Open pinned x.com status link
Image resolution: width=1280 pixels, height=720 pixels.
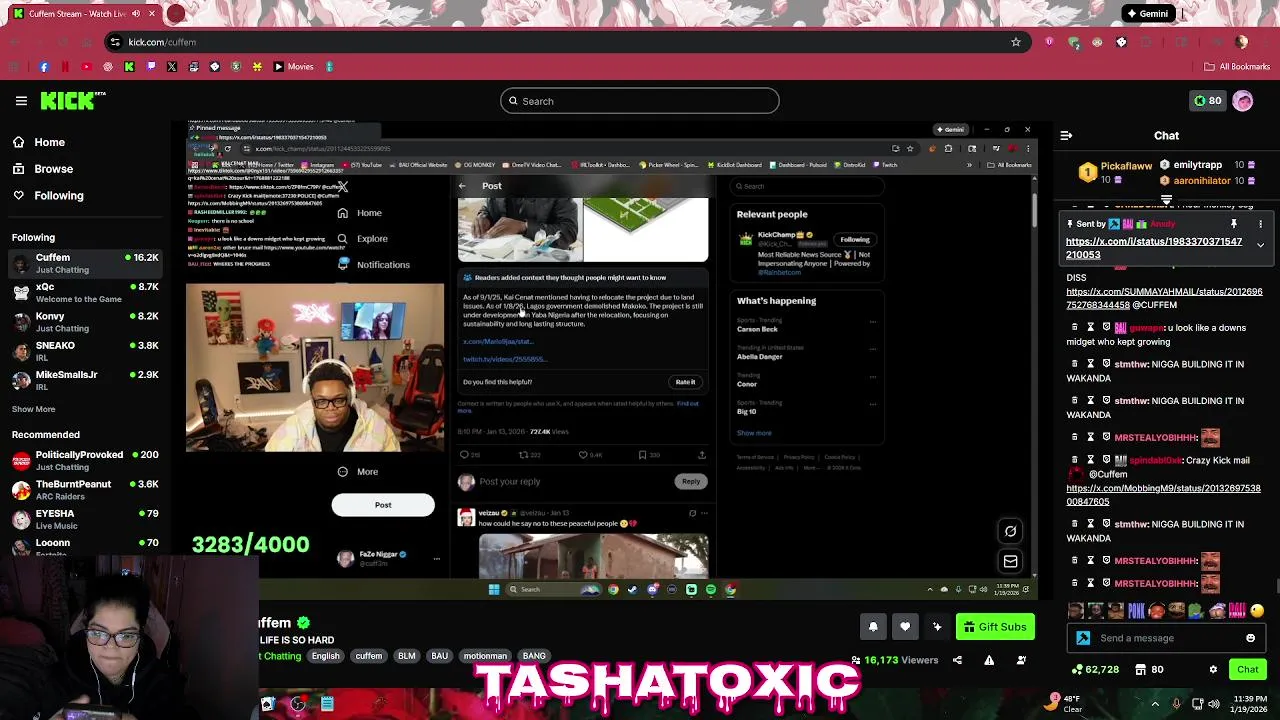[x=1154, y=248]
